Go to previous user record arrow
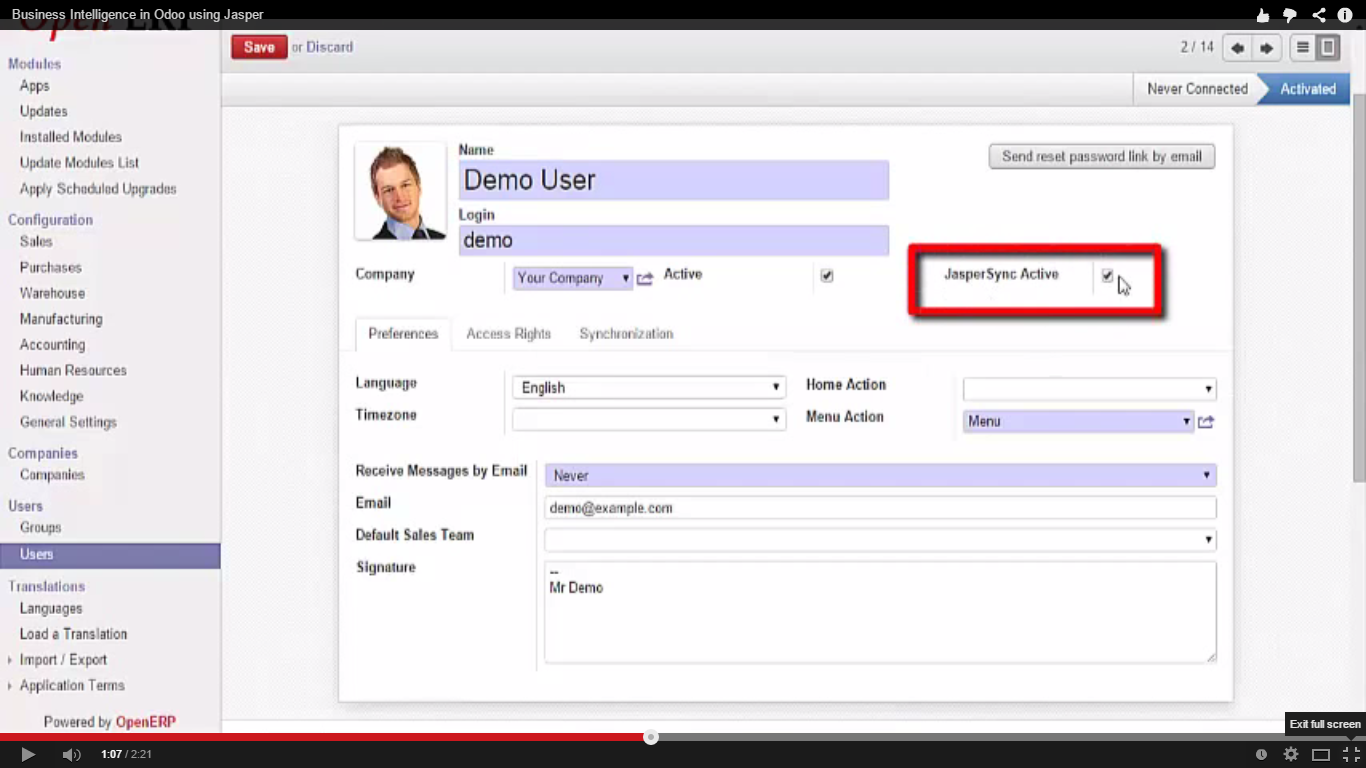Viewport: 1366px width, 768px height. [x=1238, y=48]
